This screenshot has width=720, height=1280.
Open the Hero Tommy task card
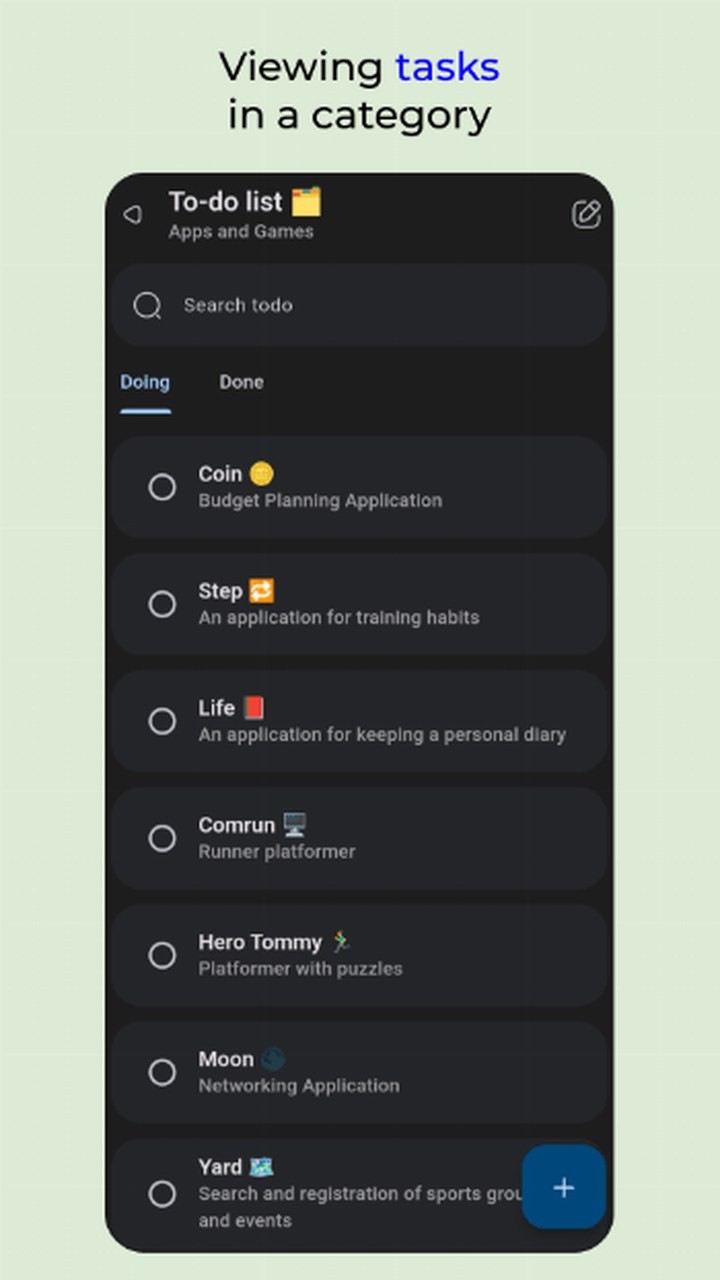[360, 955]
